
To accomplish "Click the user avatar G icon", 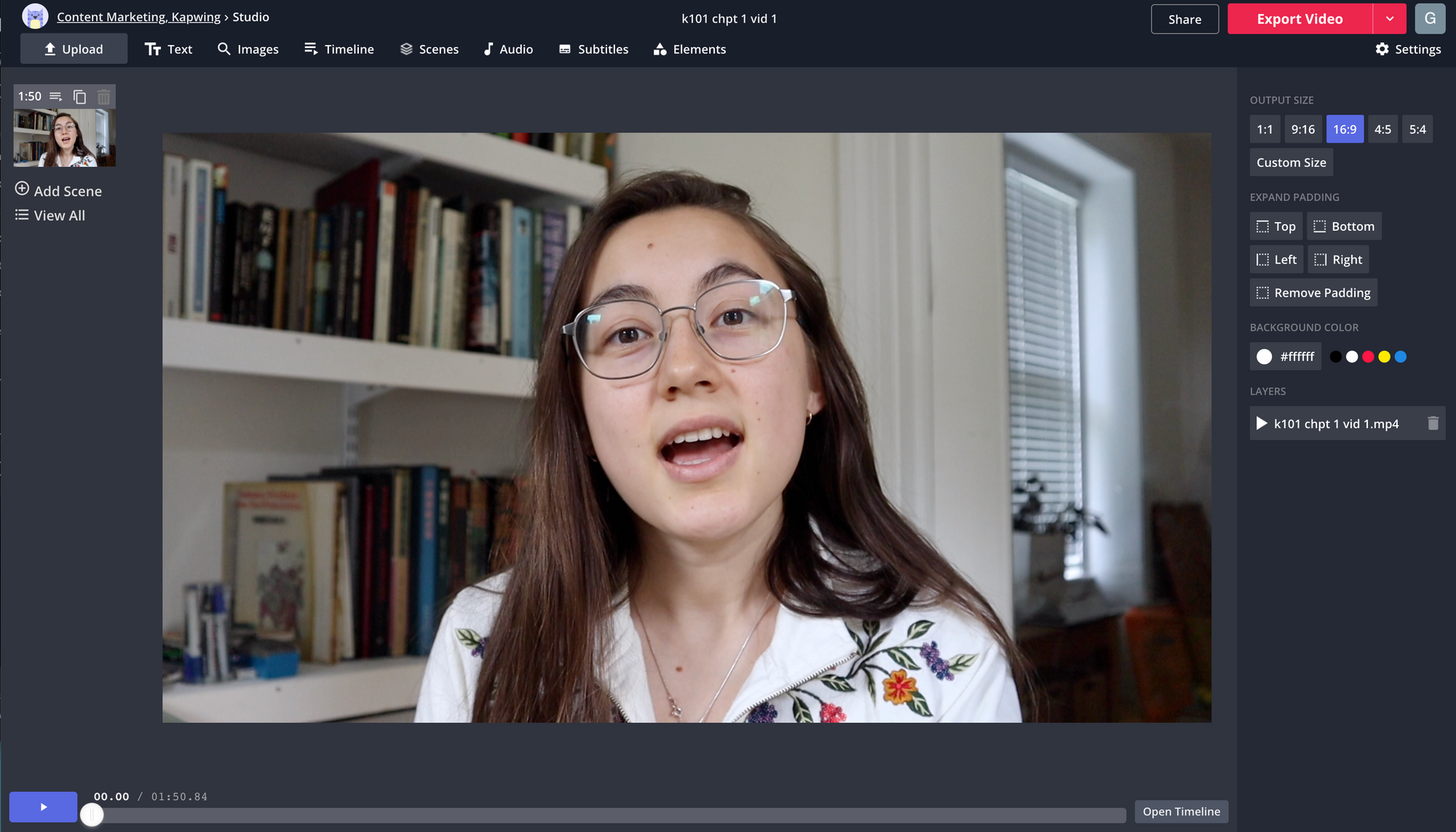I will coord(1430,19).
